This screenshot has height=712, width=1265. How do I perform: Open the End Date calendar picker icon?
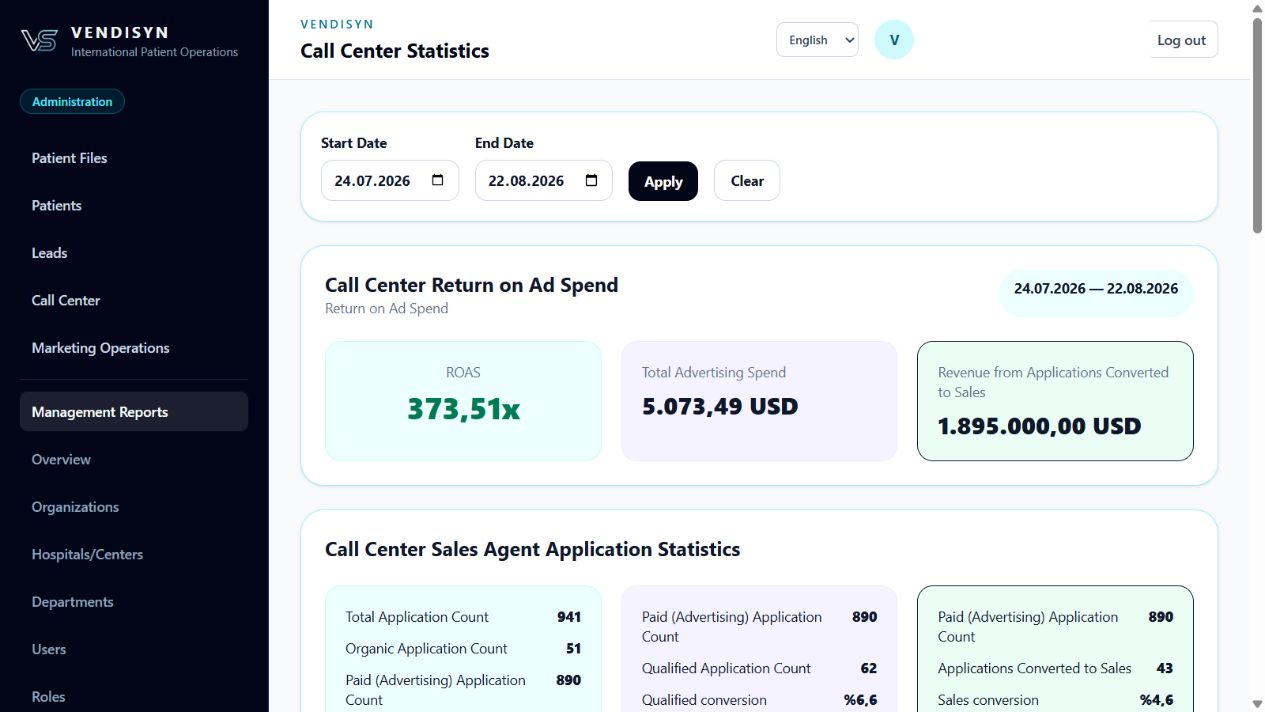tap(592, 181)
